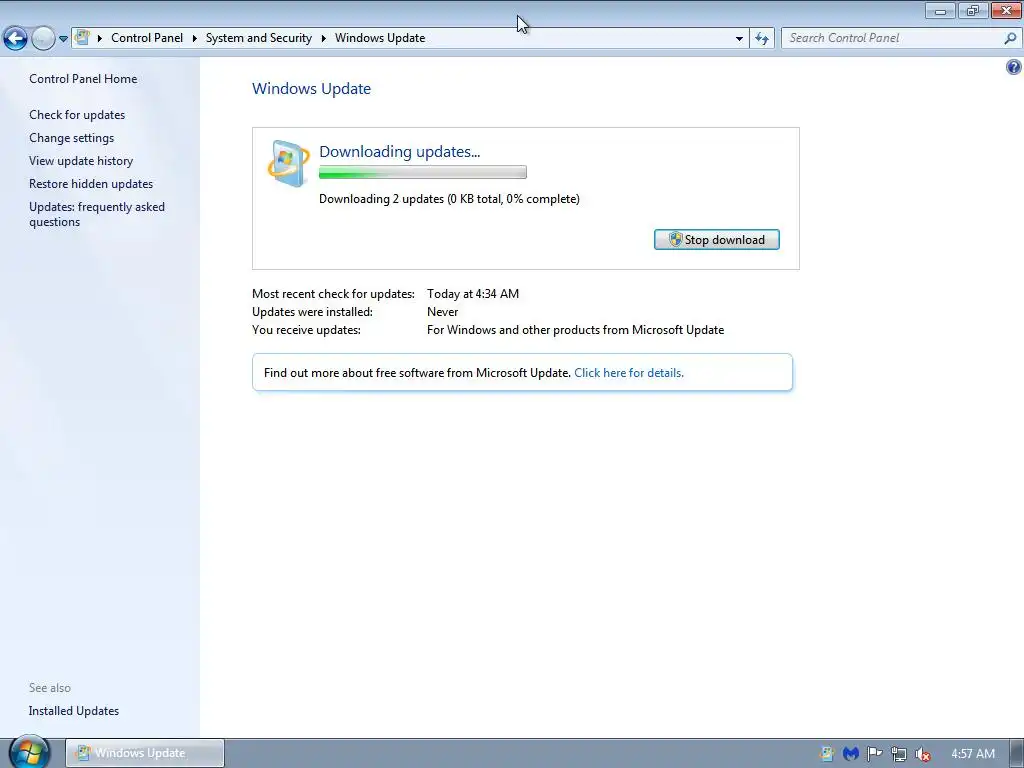Viewport: 1024px width, 768px height.
Task: Click the Stop download button
Action: pos(716,240)
